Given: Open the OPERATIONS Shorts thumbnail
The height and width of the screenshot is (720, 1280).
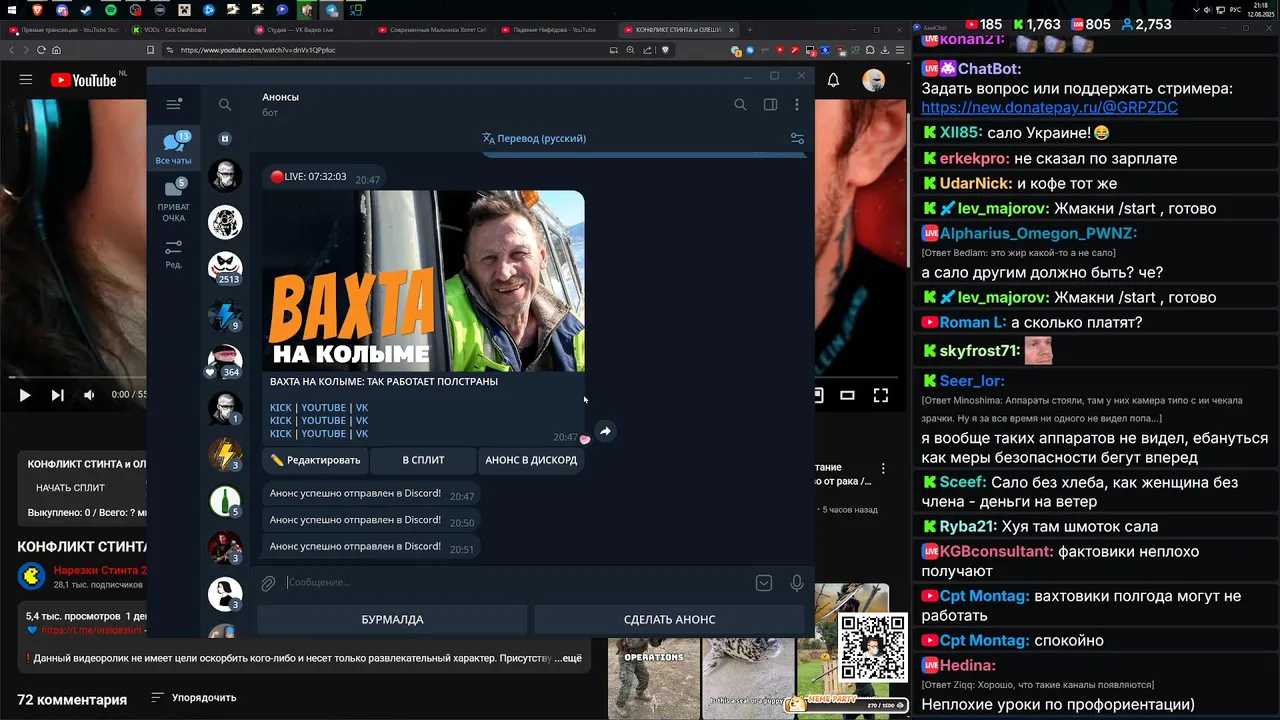Looking at the screenshot, I should point(654,678).
